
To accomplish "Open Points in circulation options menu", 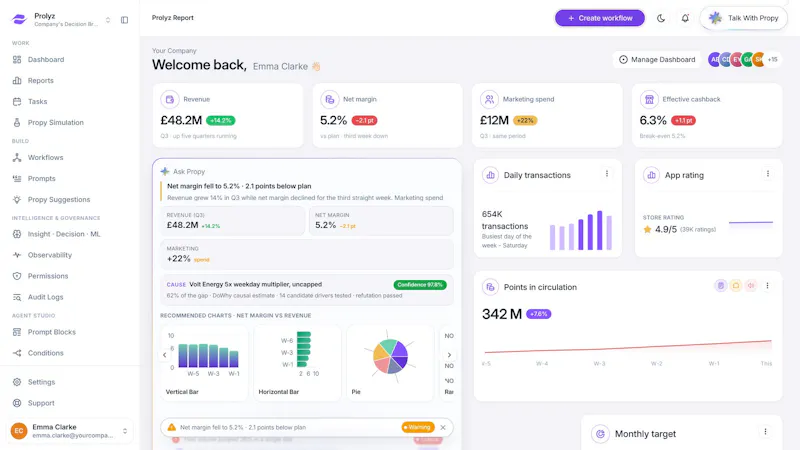I will pos(767,286).
